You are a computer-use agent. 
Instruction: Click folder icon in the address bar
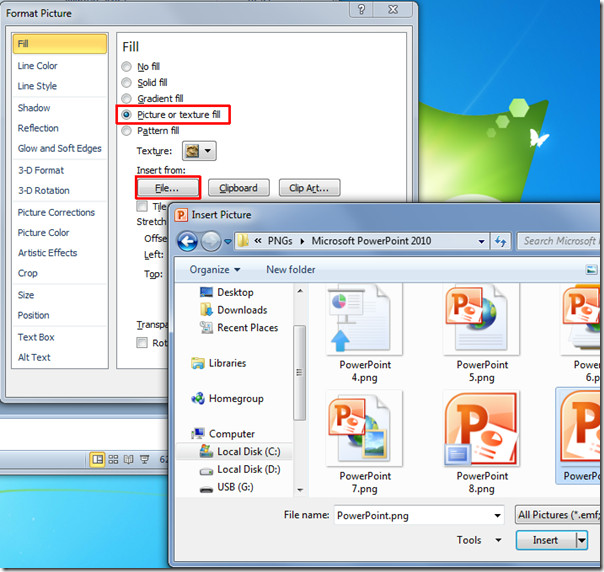243,241
